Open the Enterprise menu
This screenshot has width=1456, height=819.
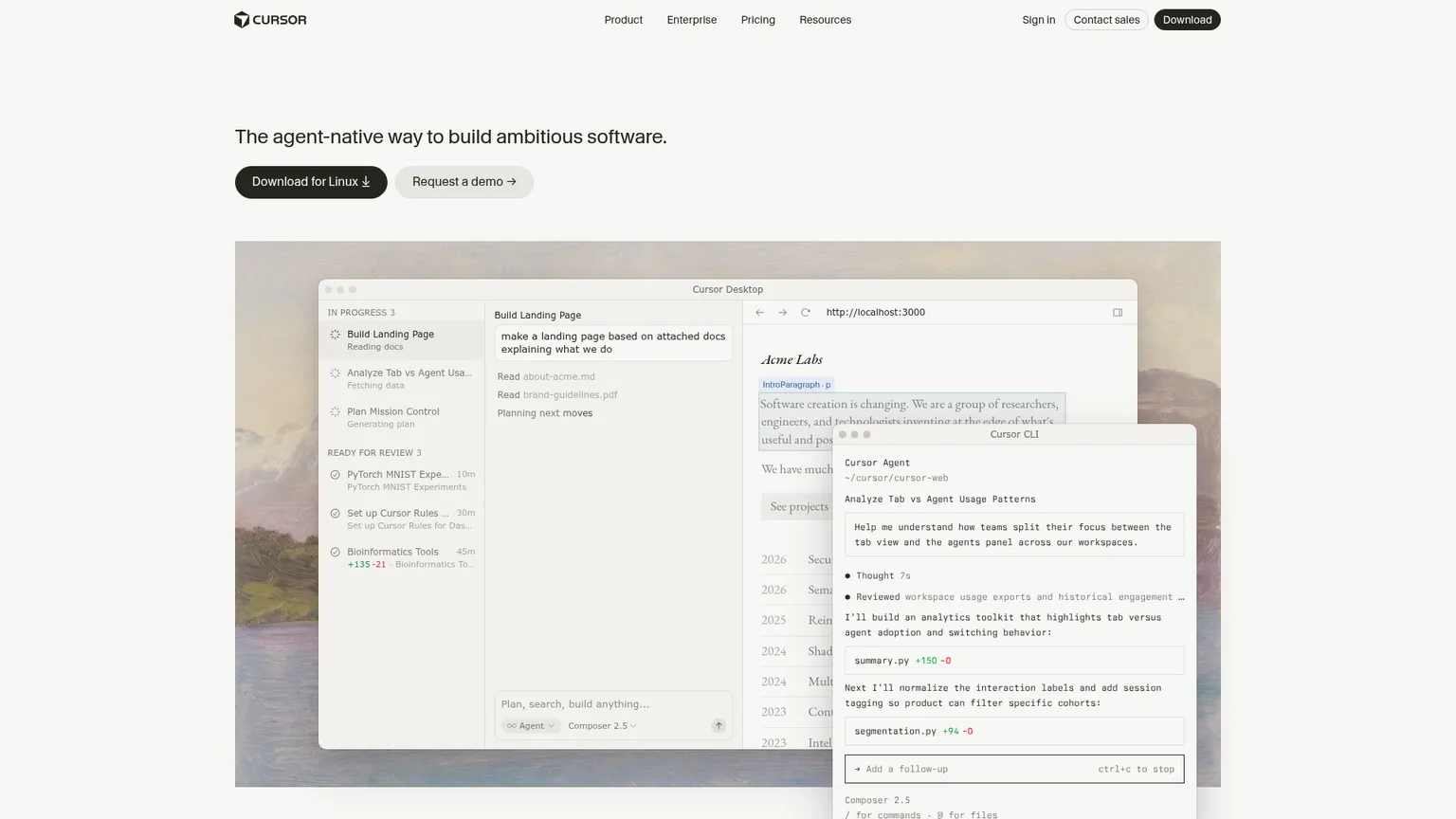tap(691, 20)
